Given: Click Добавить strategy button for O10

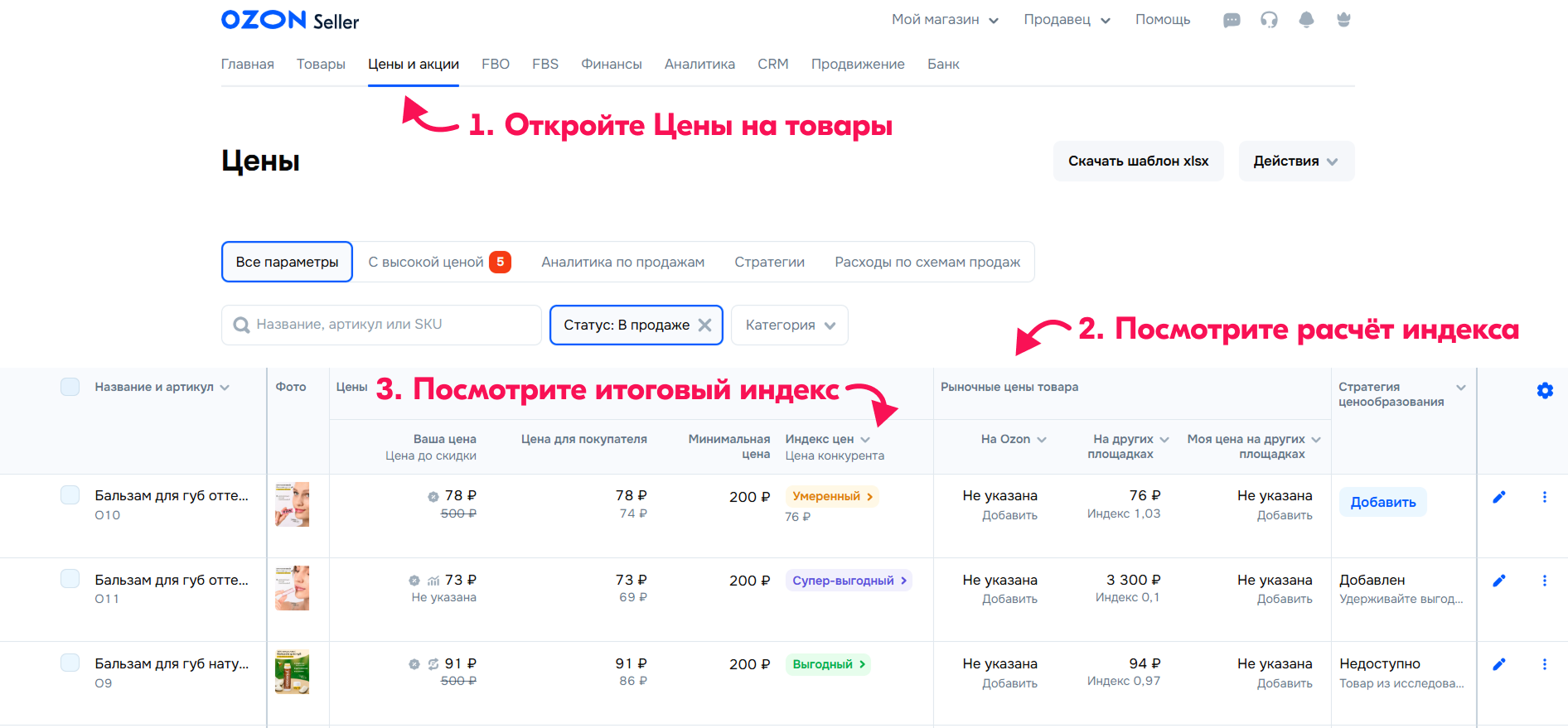Looking at the screenshot, I should point(1383,502).
